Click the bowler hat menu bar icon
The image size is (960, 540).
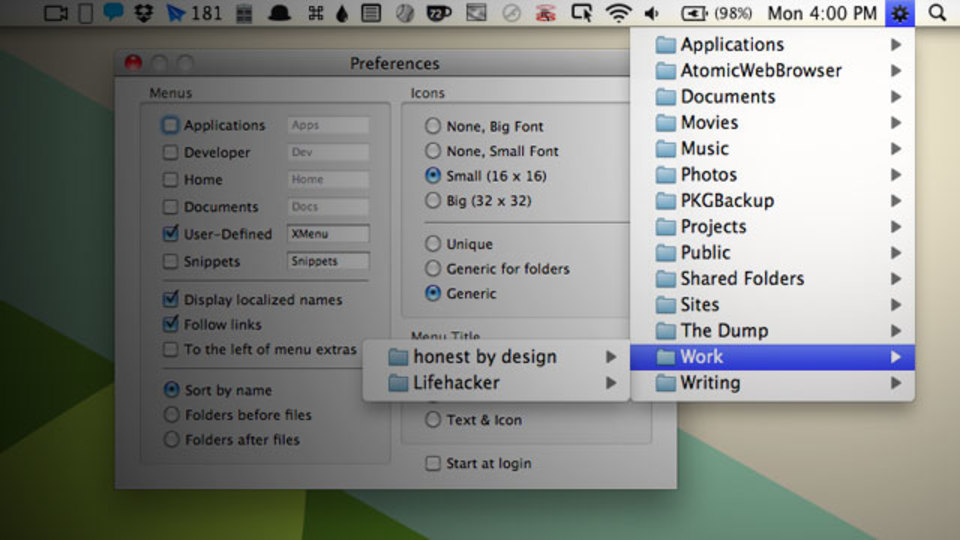click(x=279, y=13)
